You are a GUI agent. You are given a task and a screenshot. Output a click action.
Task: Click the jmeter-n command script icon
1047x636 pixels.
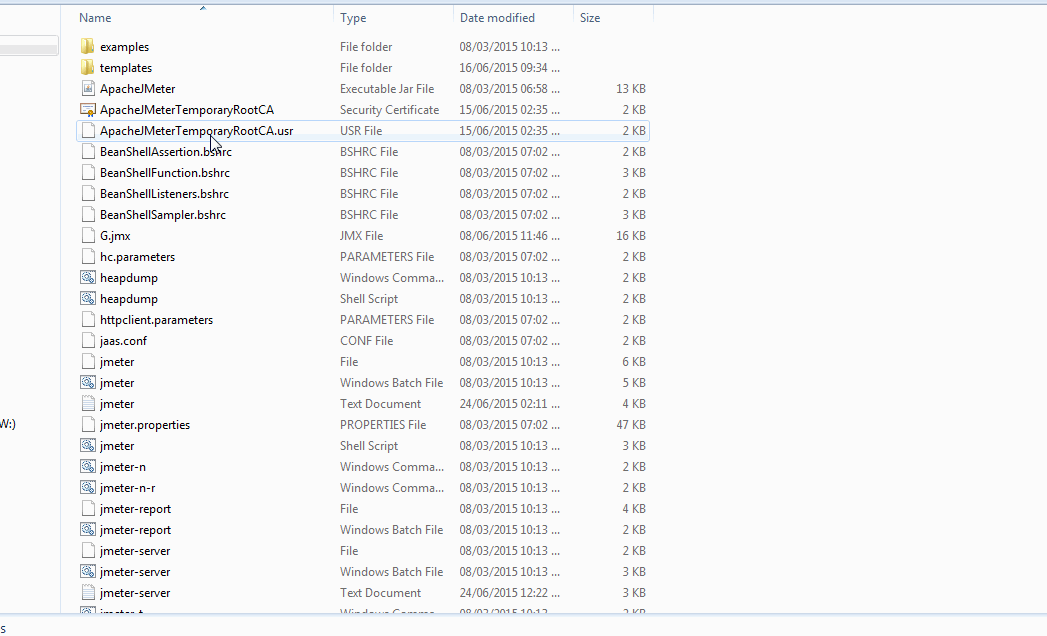[x=87, y=466]
